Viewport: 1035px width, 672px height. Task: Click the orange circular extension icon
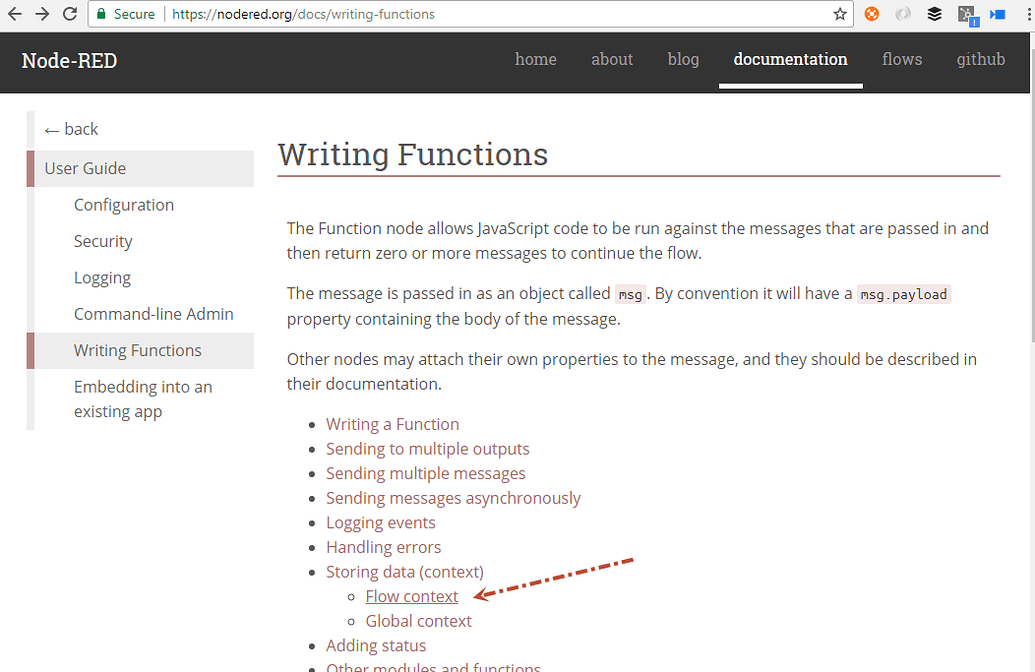869,14
